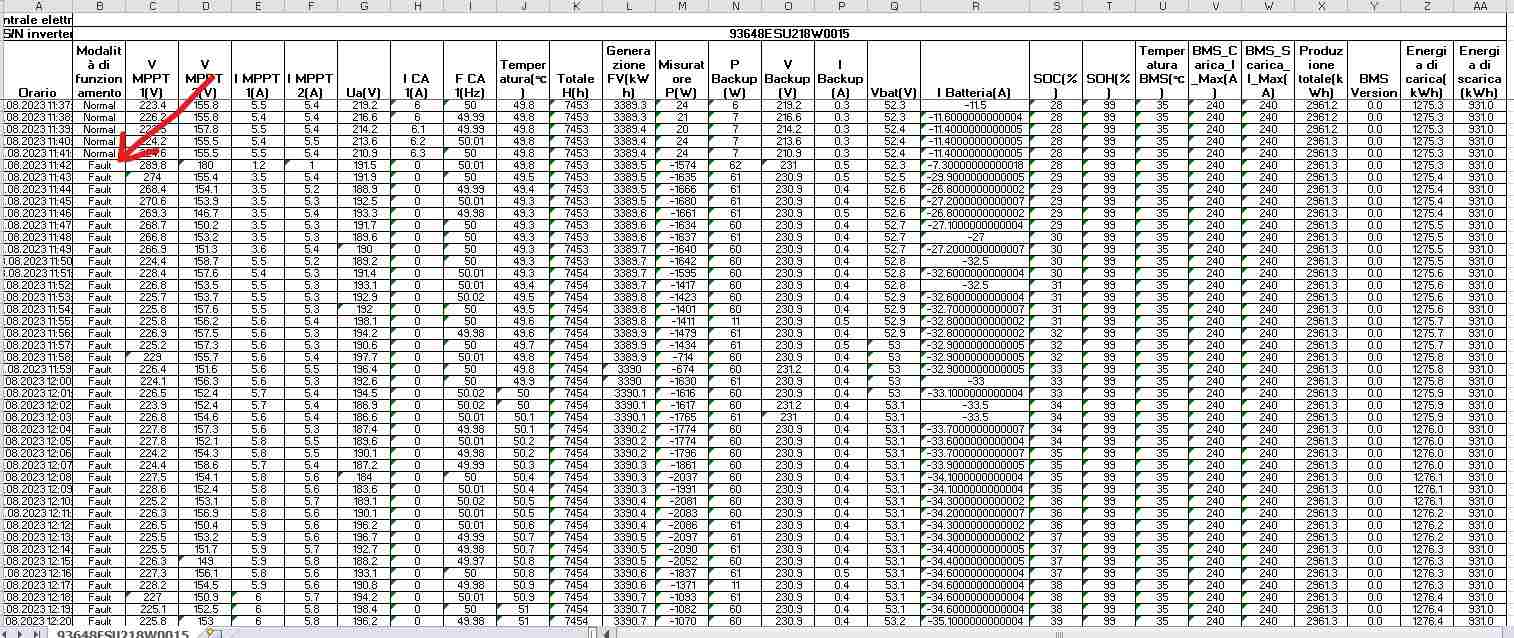This screenshot has width=1514, height=638.
Task: Click the 'P Backup (W)' header cell
Action: pyautogui.click(x=735, y=69)
